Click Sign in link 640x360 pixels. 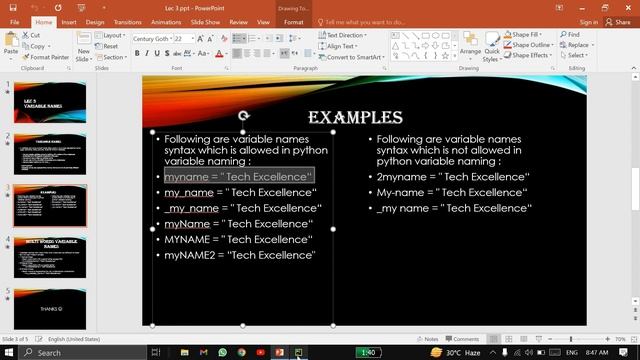pyautogui.click(x=589, y=22)
